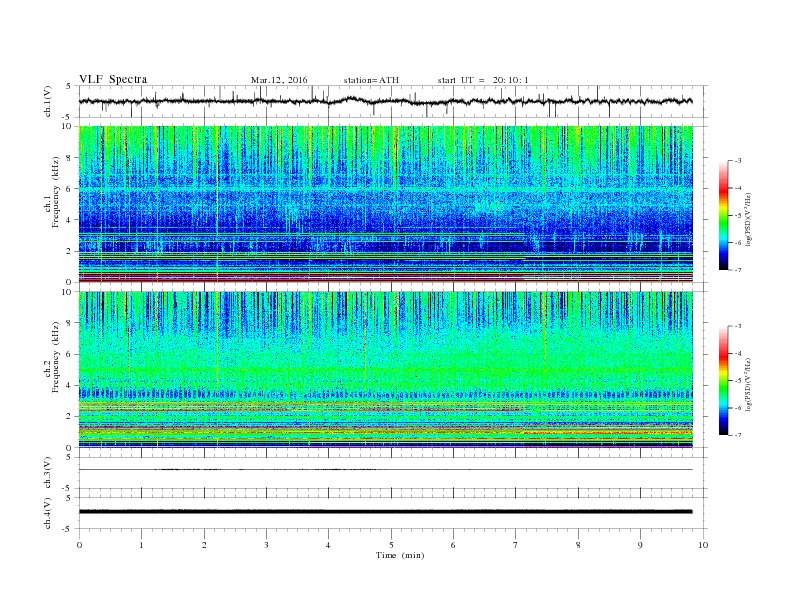Viewport: 792px width, 612px height.
Task: Click the "Time (min)" x-axis label
Action: [x=400, y=555]
